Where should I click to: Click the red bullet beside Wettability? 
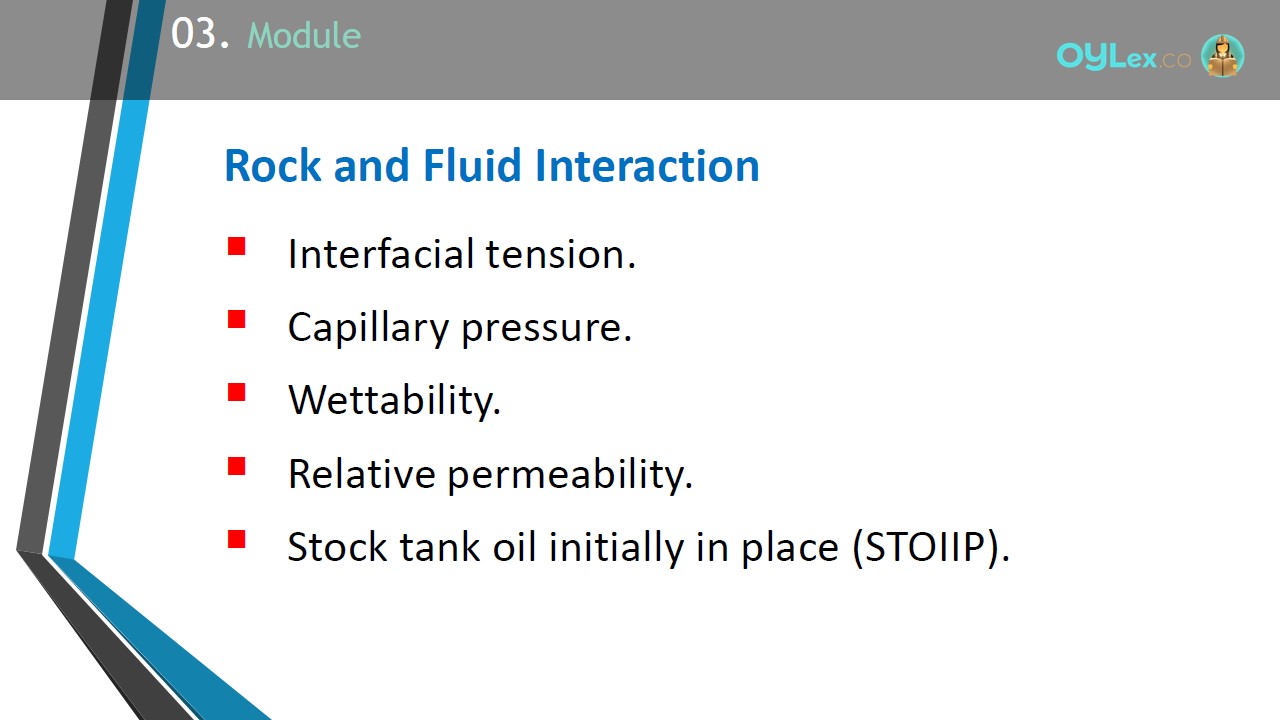[x=237, y=392]
